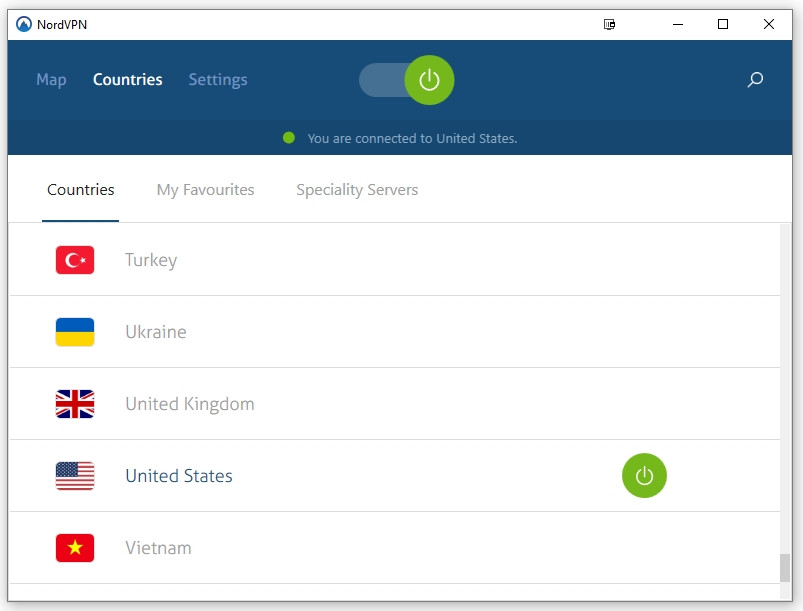This screenshot has width=803, height=611.
Task: Switch to the Speciality Servers tab
Action: (x=357, y=190)
